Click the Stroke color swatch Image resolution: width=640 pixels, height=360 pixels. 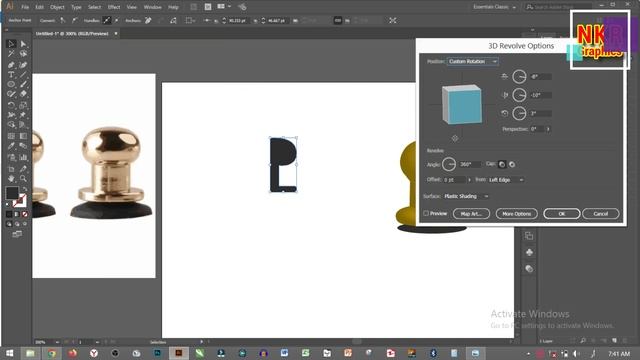[20, 201]
